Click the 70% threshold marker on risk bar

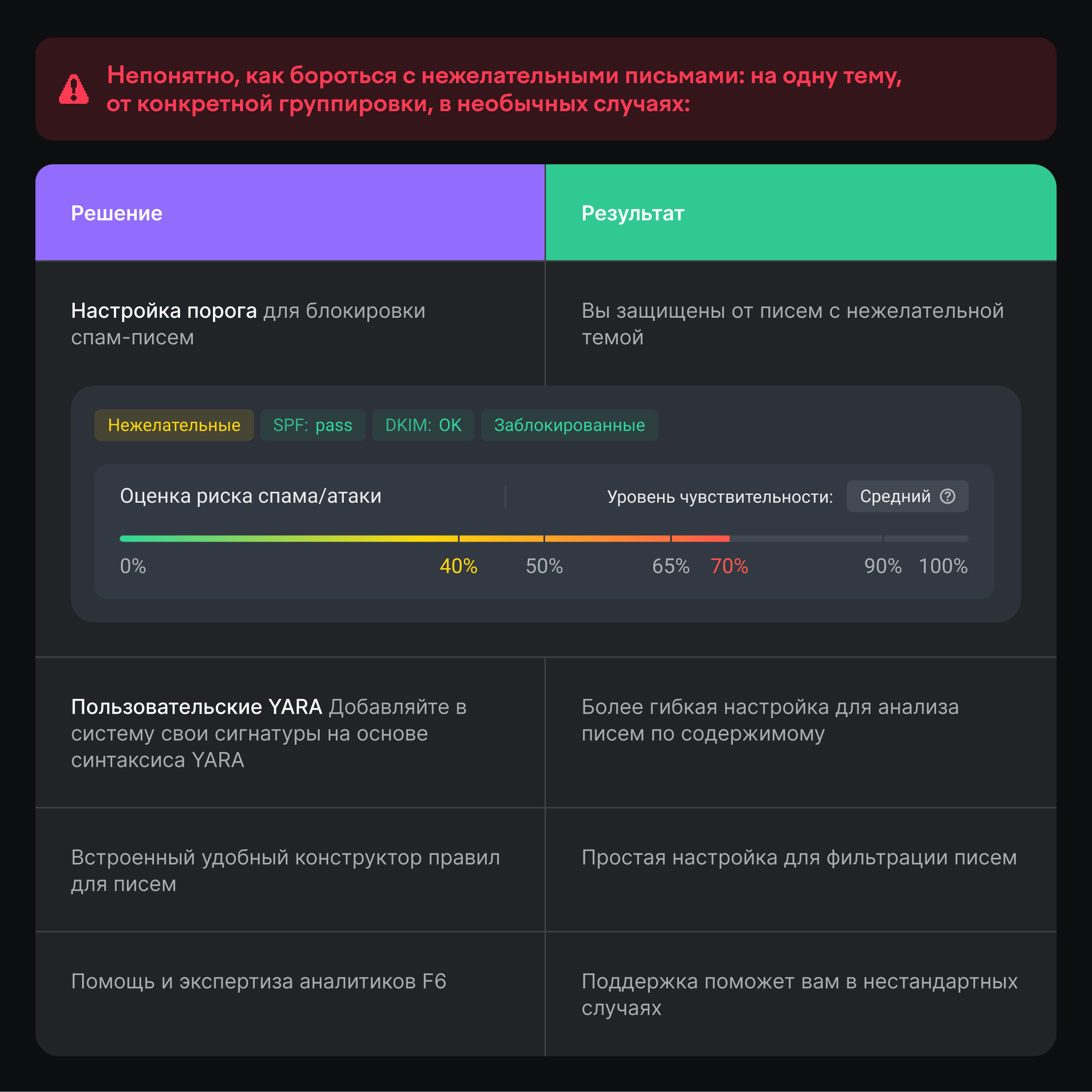[729, 539]
